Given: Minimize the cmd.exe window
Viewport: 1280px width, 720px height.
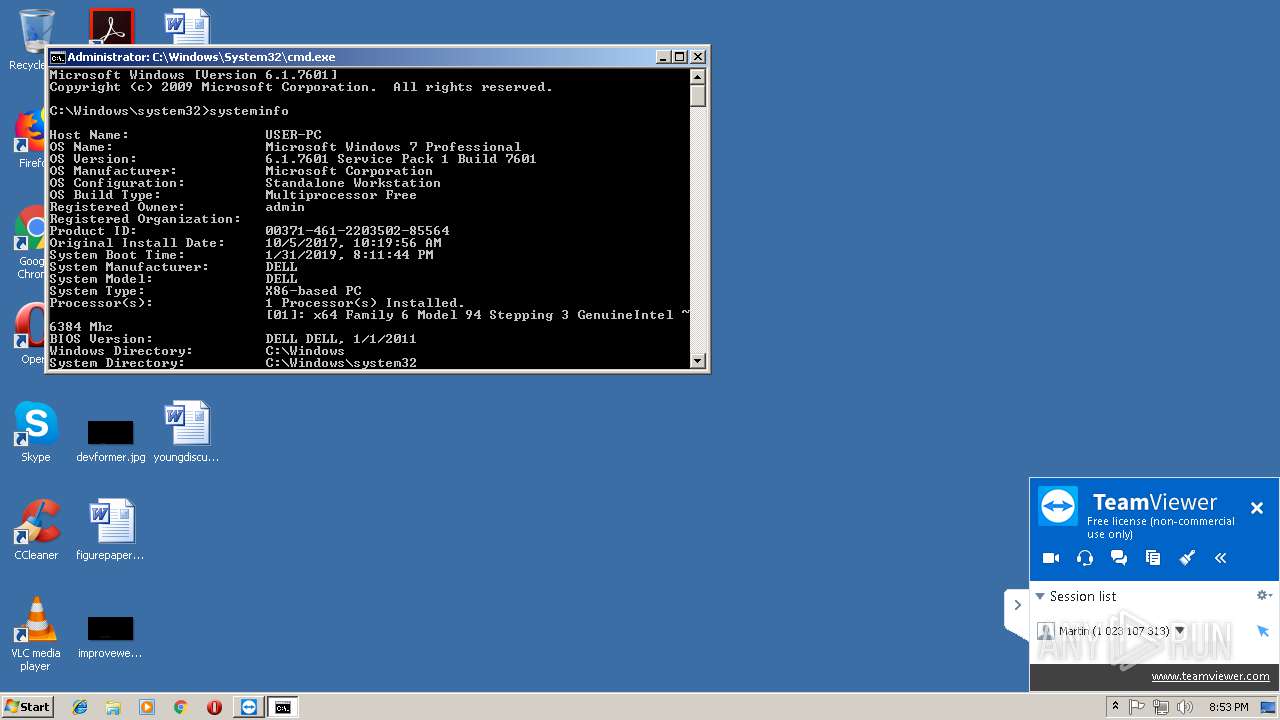Looking at the screenshot, I should tap(662, 57).
